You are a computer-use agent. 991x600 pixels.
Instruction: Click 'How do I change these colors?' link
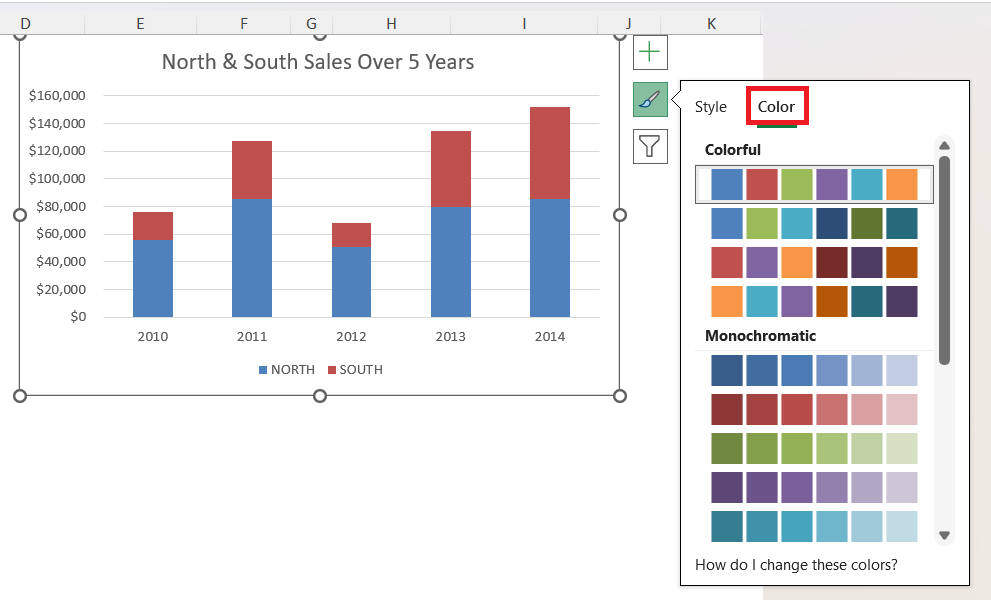pyautogui.click(x=796, y=565)
